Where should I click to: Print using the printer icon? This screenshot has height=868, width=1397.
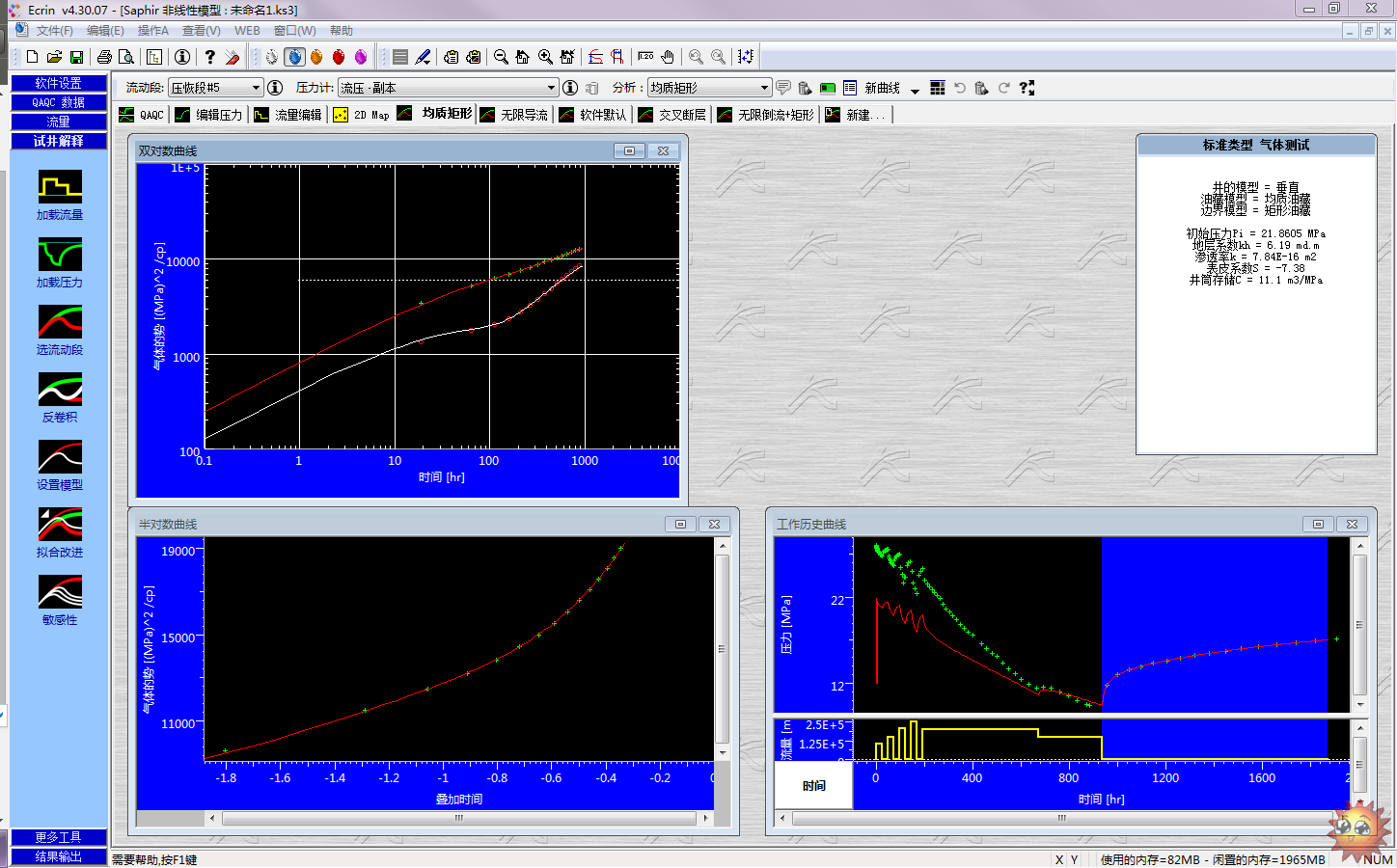click(104, 57)
